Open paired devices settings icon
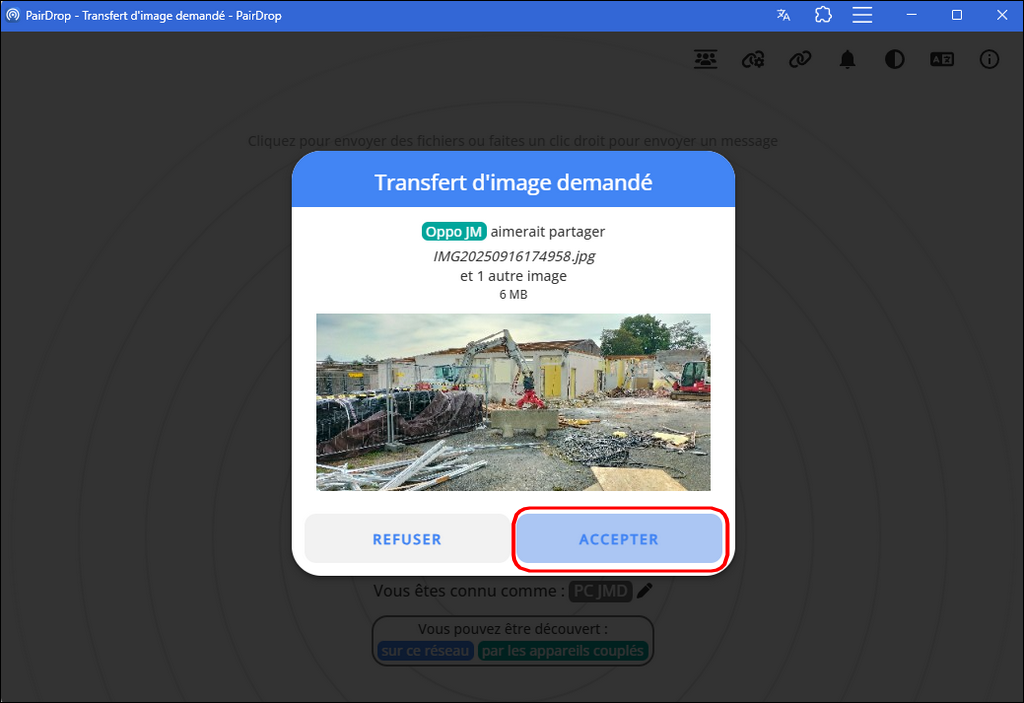 tap(753, 60)
